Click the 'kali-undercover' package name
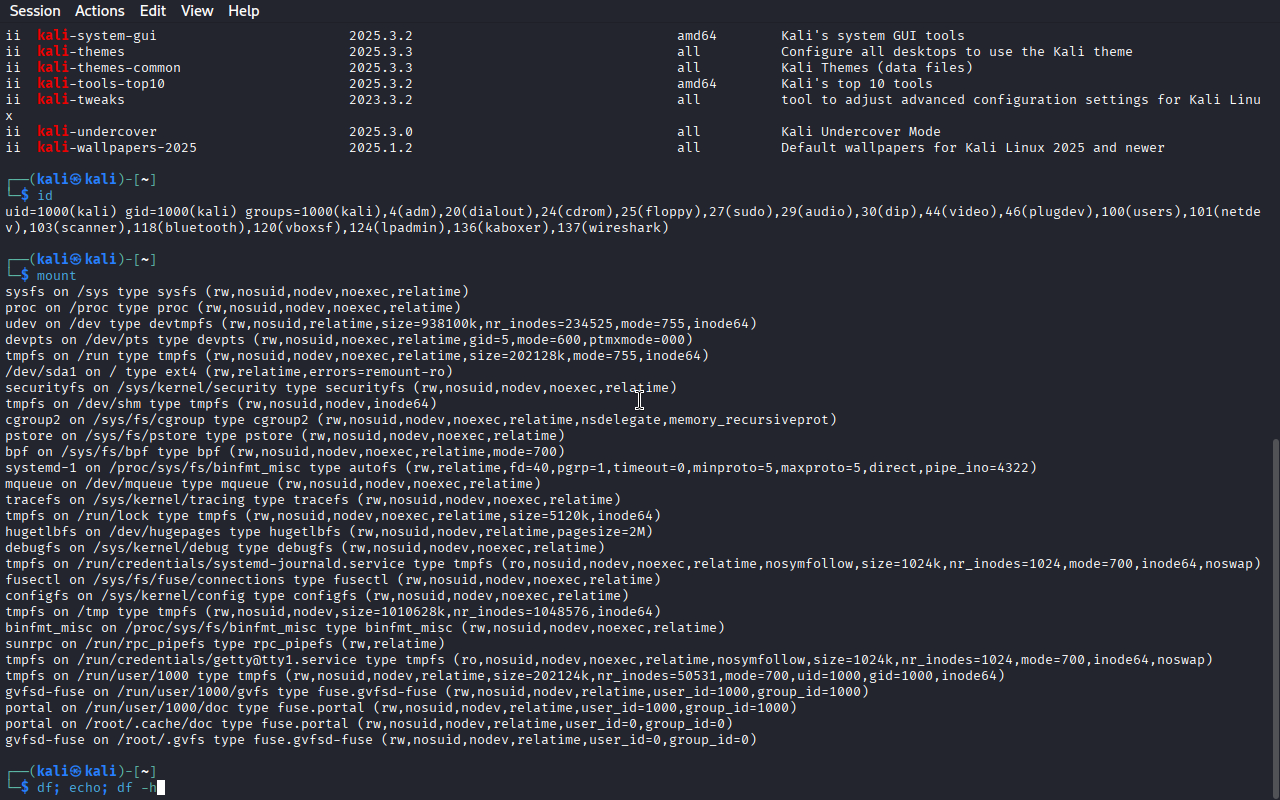 pyautogui.click(x=97, y=132)
